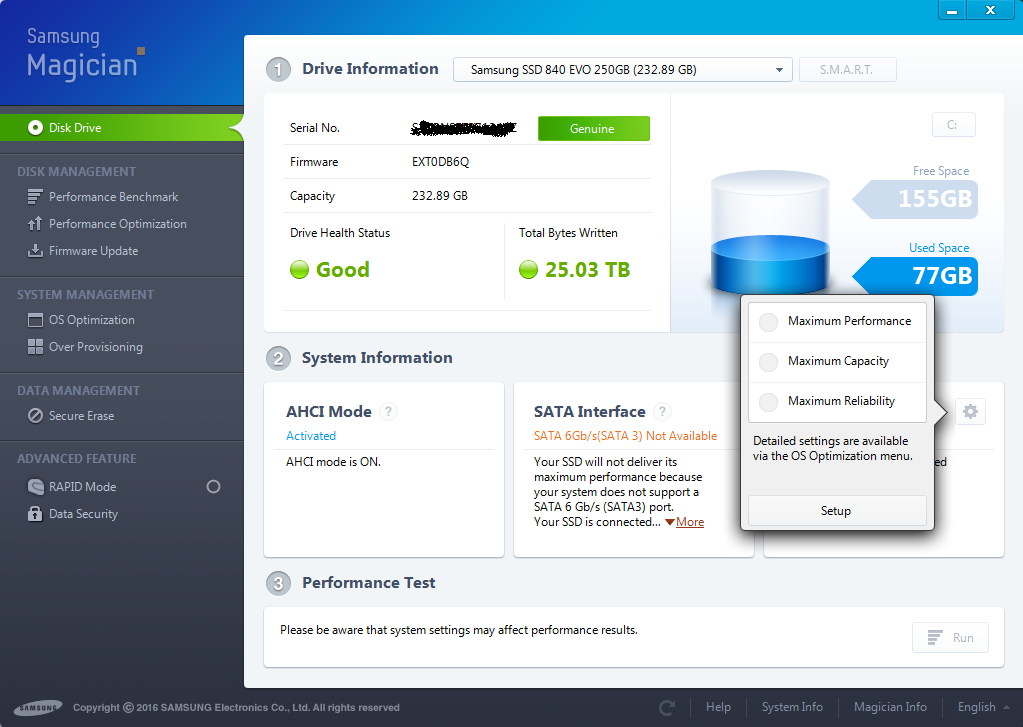Open the Over Provisioning page
The height and width of the screenshot is (727, 1023).
tap(95, 347)
